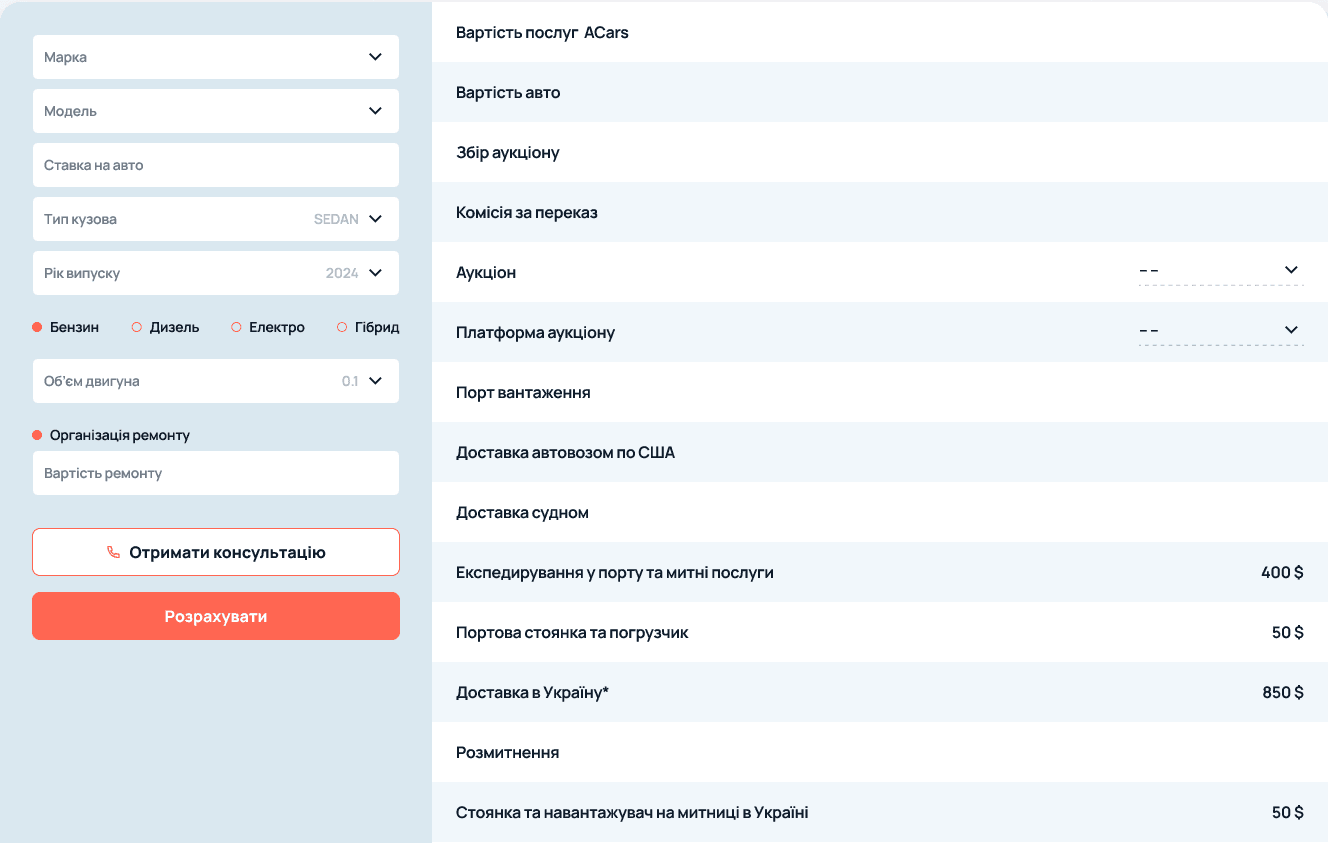
Task: Click into the Вартість ремонту field
Action: pos(216,473)
